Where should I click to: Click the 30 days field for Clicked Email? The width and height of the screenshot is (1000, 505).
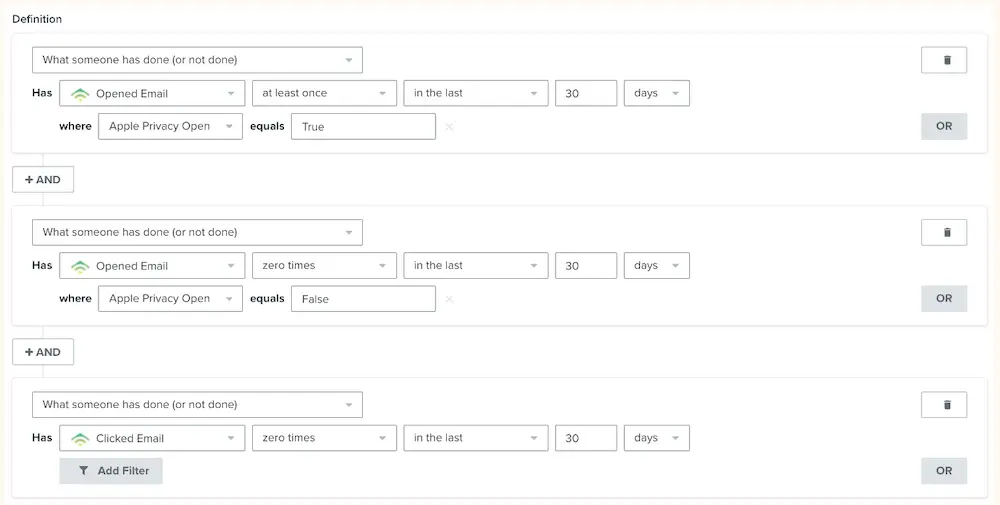pyautogui.click(x=586, y=438)
